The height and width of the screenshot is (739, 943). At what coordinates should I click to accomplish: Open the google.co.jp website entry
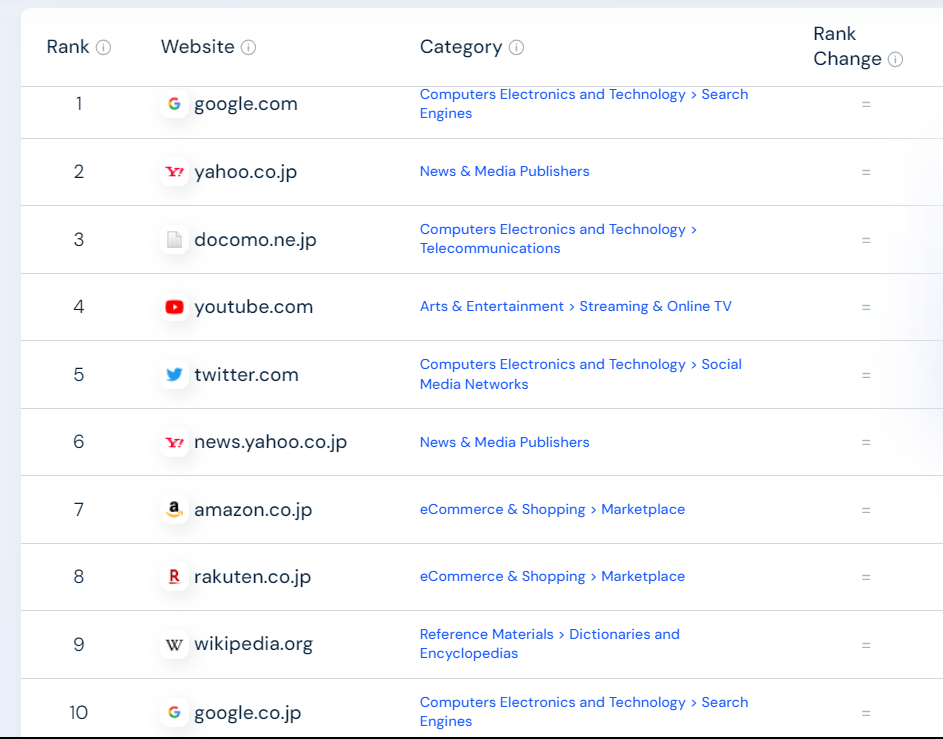[x=247, y=713]
